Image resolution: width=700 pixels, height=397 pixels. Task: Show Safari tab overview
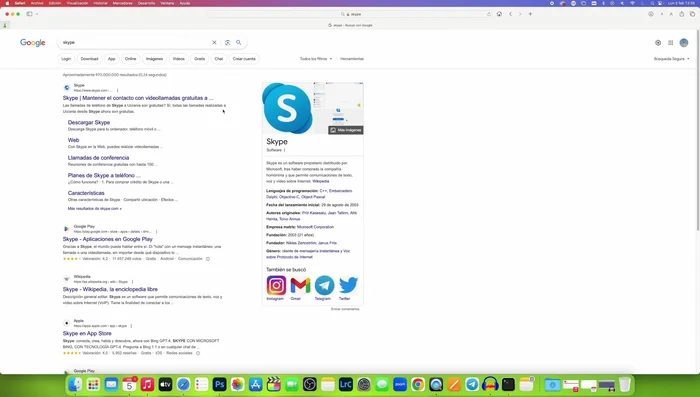pyautogui.click(x=692, y=14)
